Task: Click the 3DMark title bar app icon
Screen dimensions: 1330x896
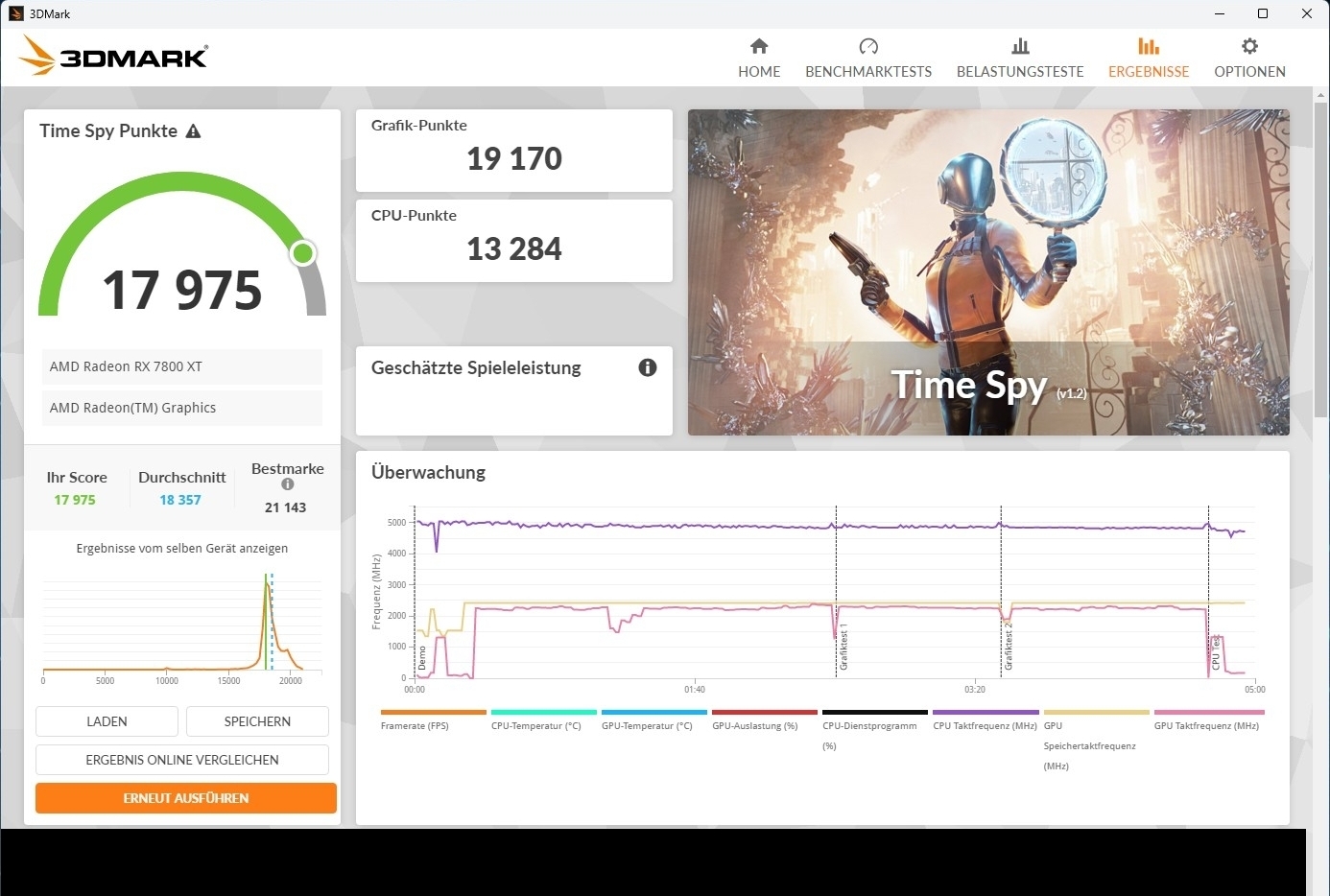Action: pyautogui.click(x=15, y=13)
